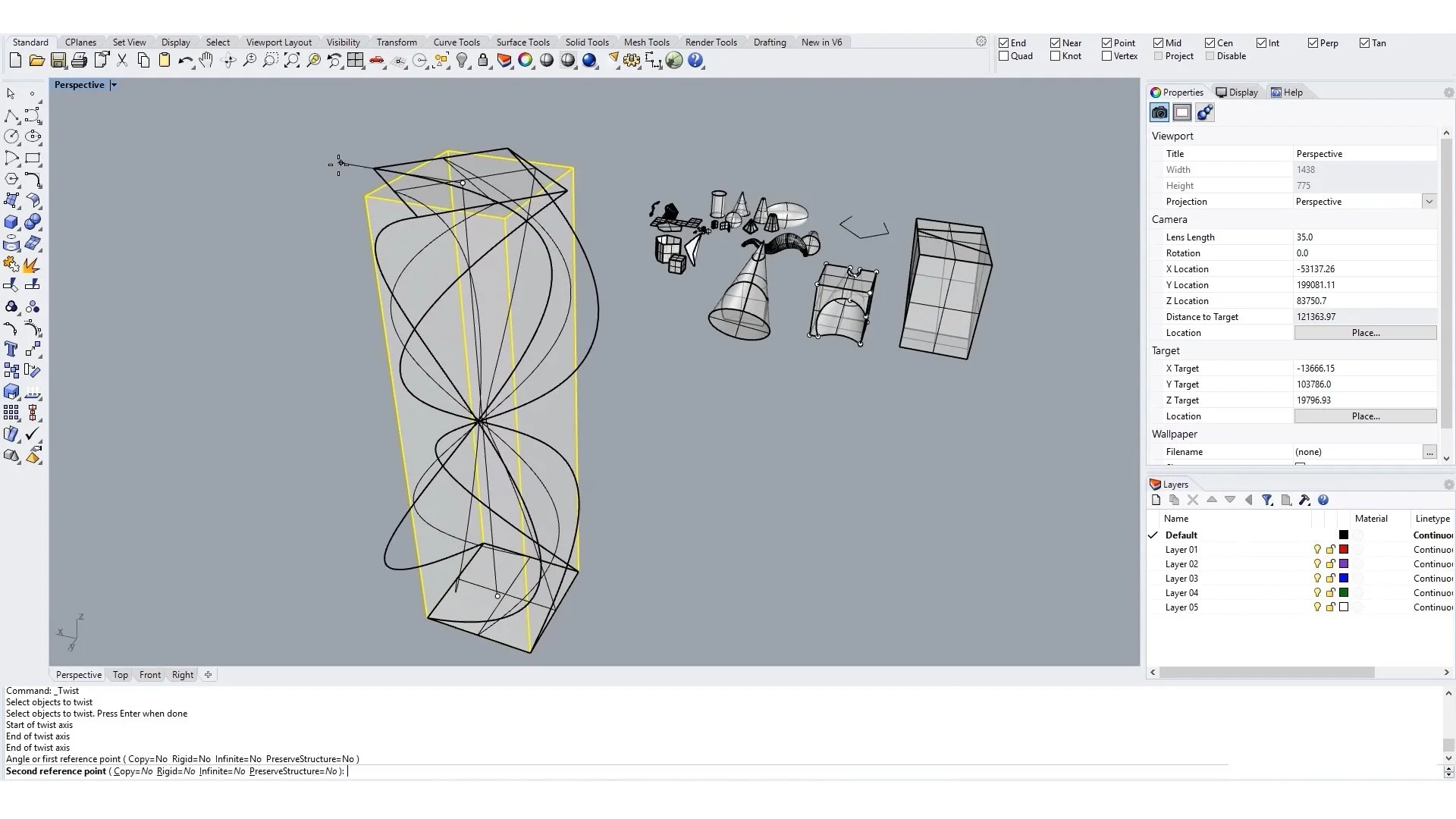Click the Camera Location Place button
Image resolution: width=1456 pixels, height=819 pixels.
pyautogui.click(x=1365, y=333)
